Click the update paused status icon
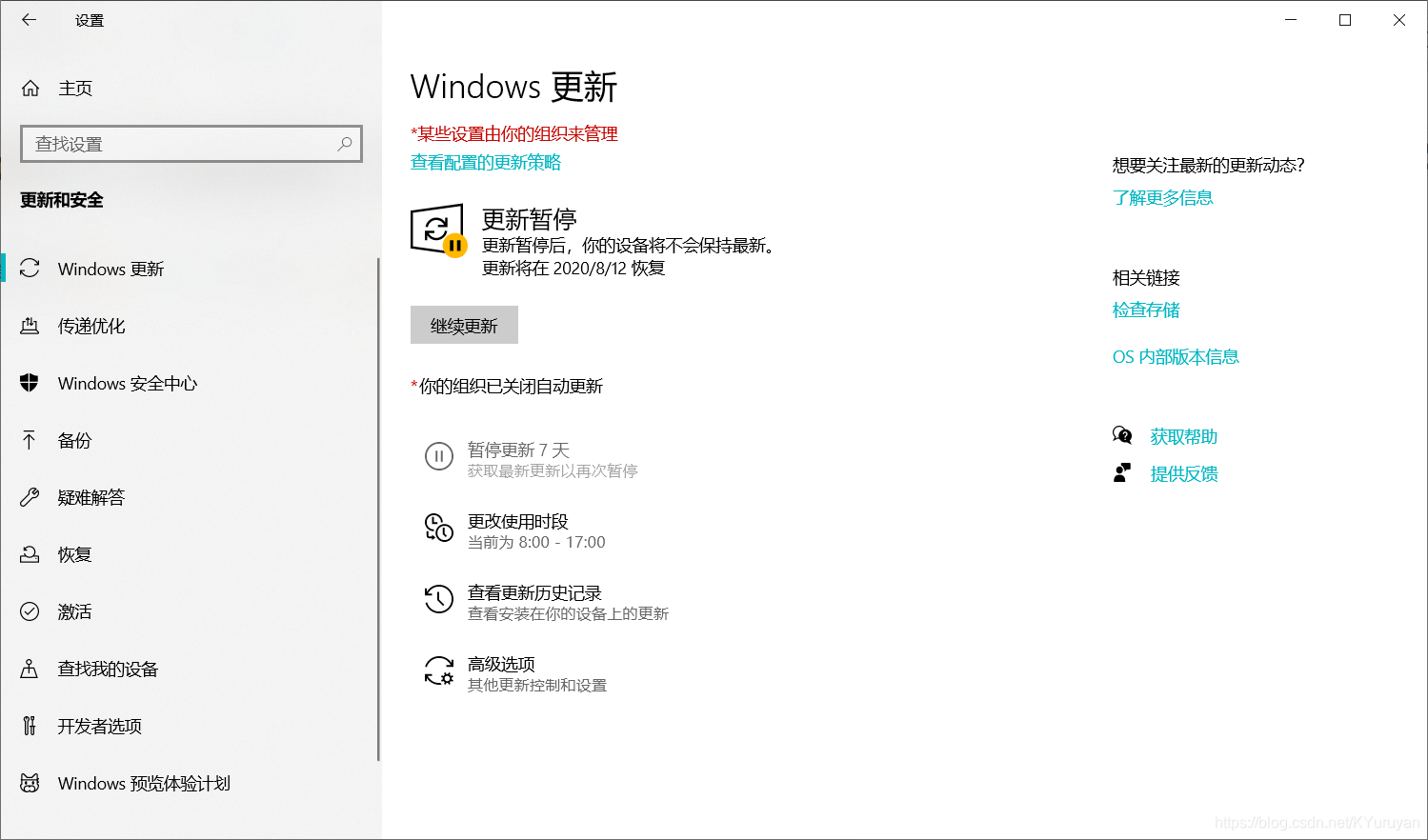Screen dimensions: 1428x840 click(438, 230)
